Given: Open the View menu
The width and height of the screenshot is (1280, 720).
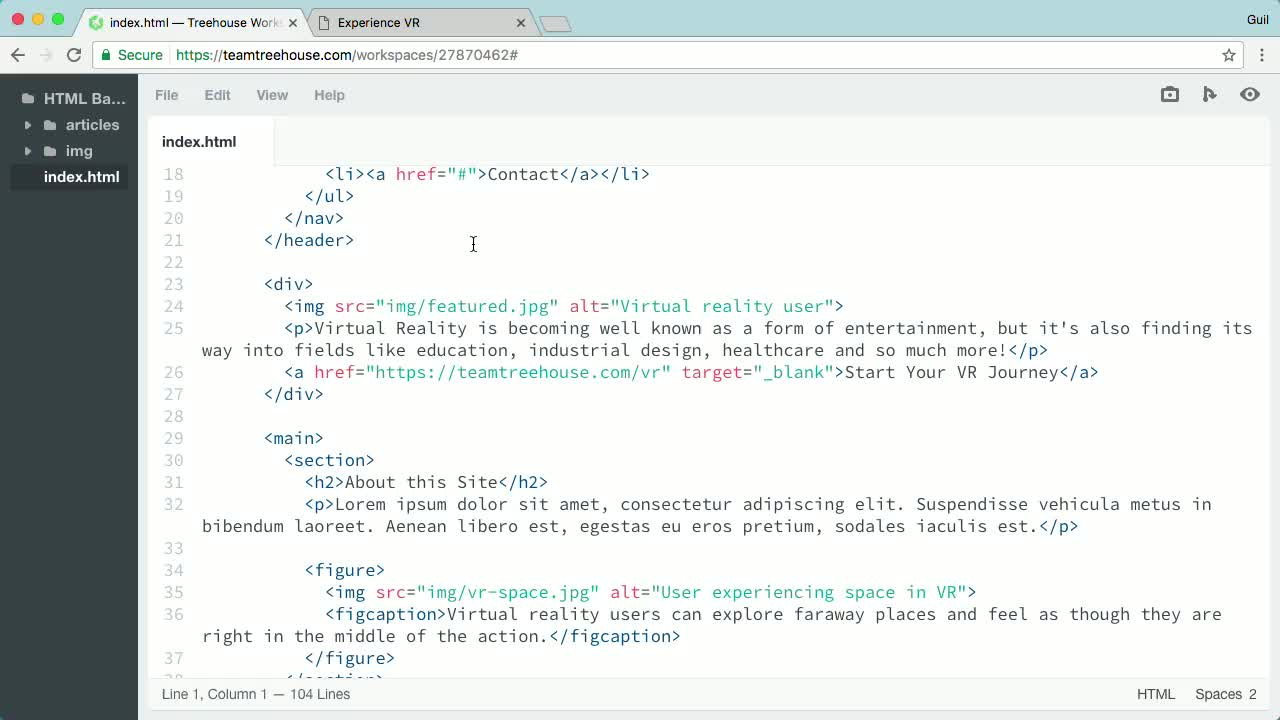Looking at the screenshot, I should (272, 95).
